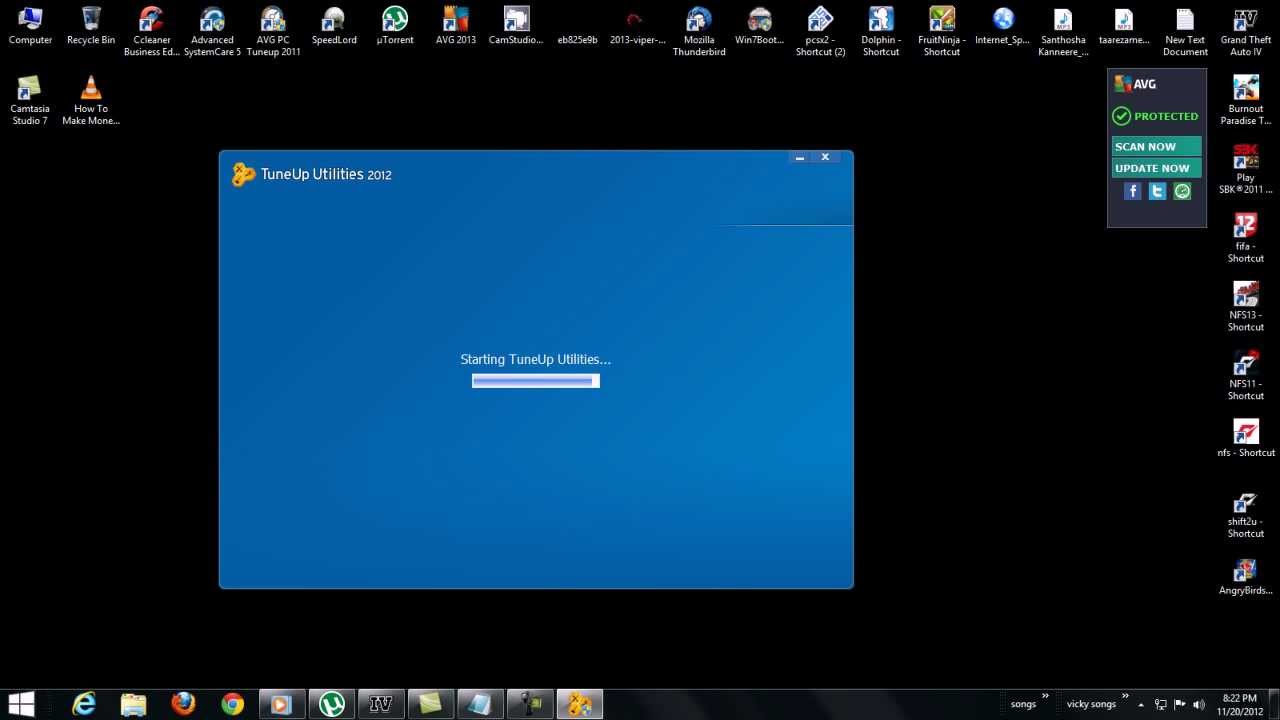Select the pcsx2 Shortcut (2) icon
This screenshot has width=1280, height=720.
click(x=821, y=31)
